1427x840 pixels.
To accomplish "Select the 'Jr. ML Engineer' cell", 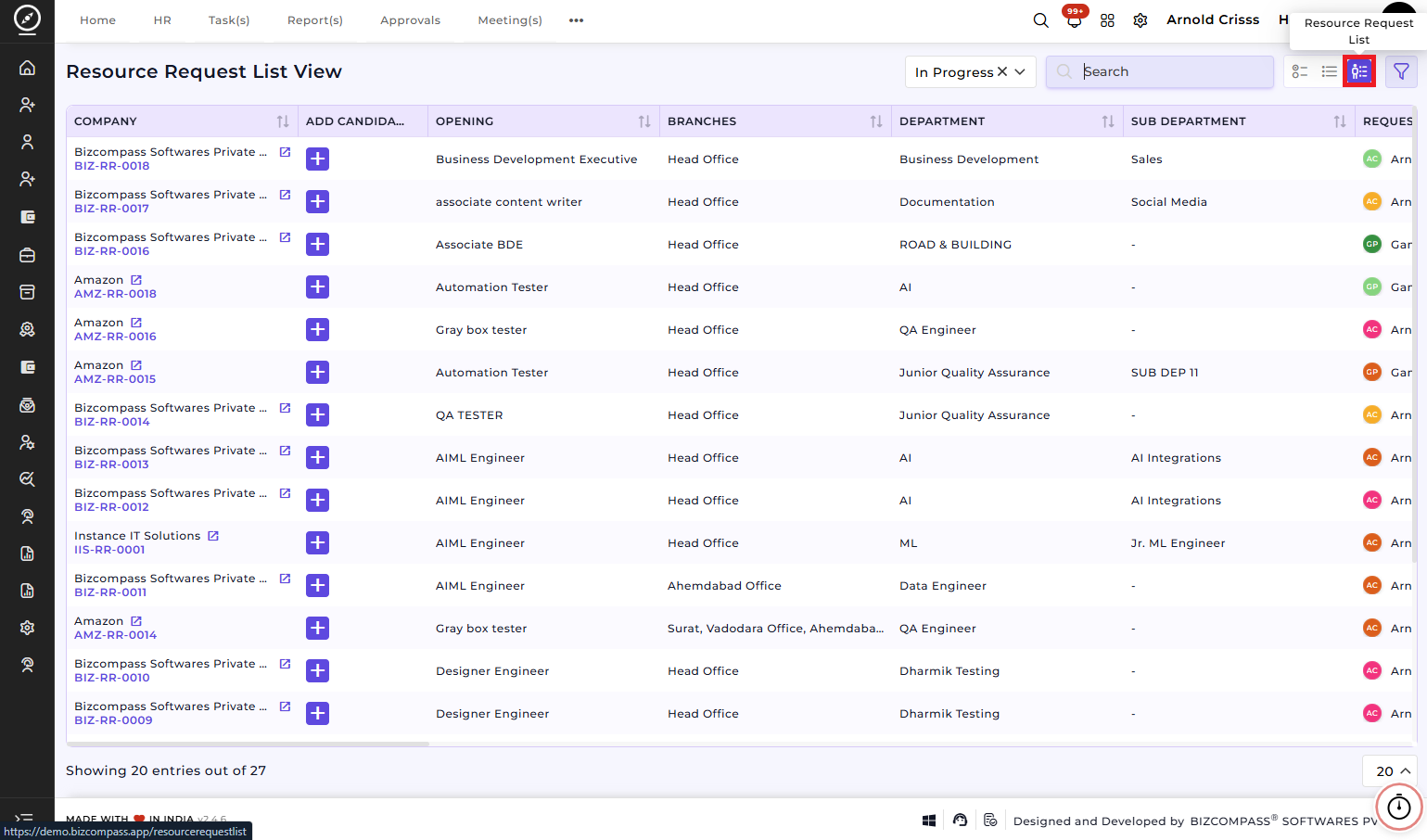I will click(x=1179, y=543).
